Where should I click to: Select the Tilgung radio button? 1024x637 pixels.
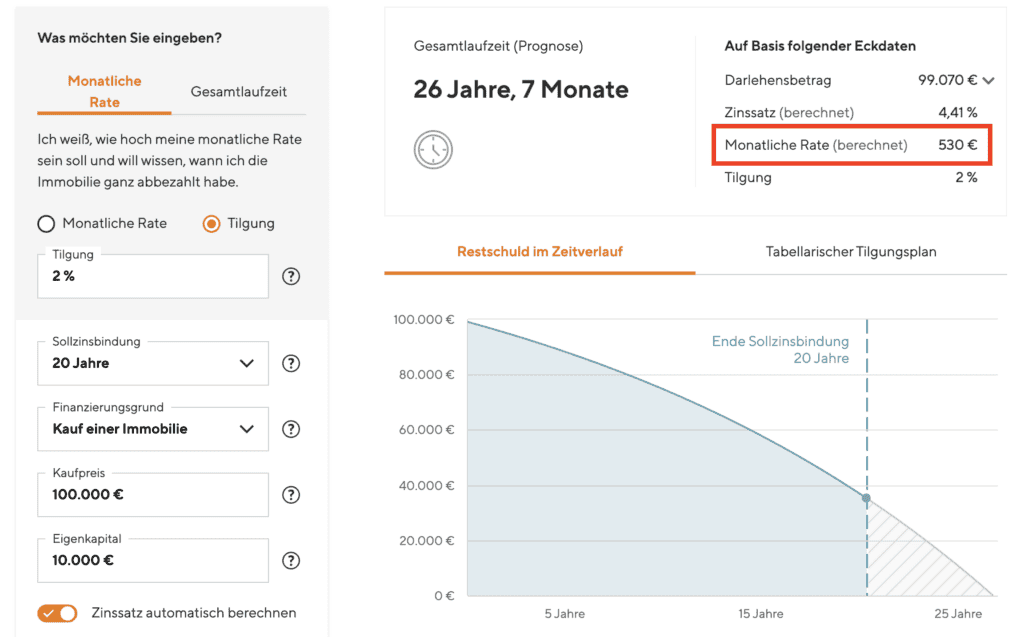(x=211, y=224)
